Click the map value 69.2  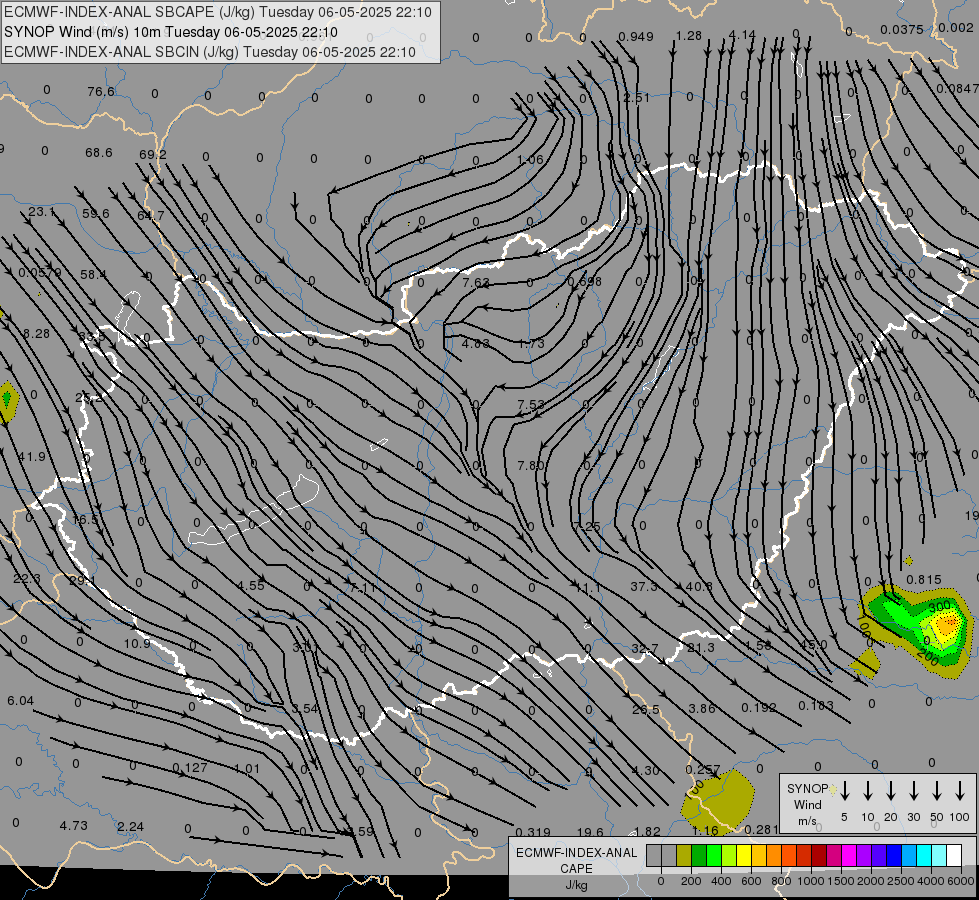click(152, 154)
